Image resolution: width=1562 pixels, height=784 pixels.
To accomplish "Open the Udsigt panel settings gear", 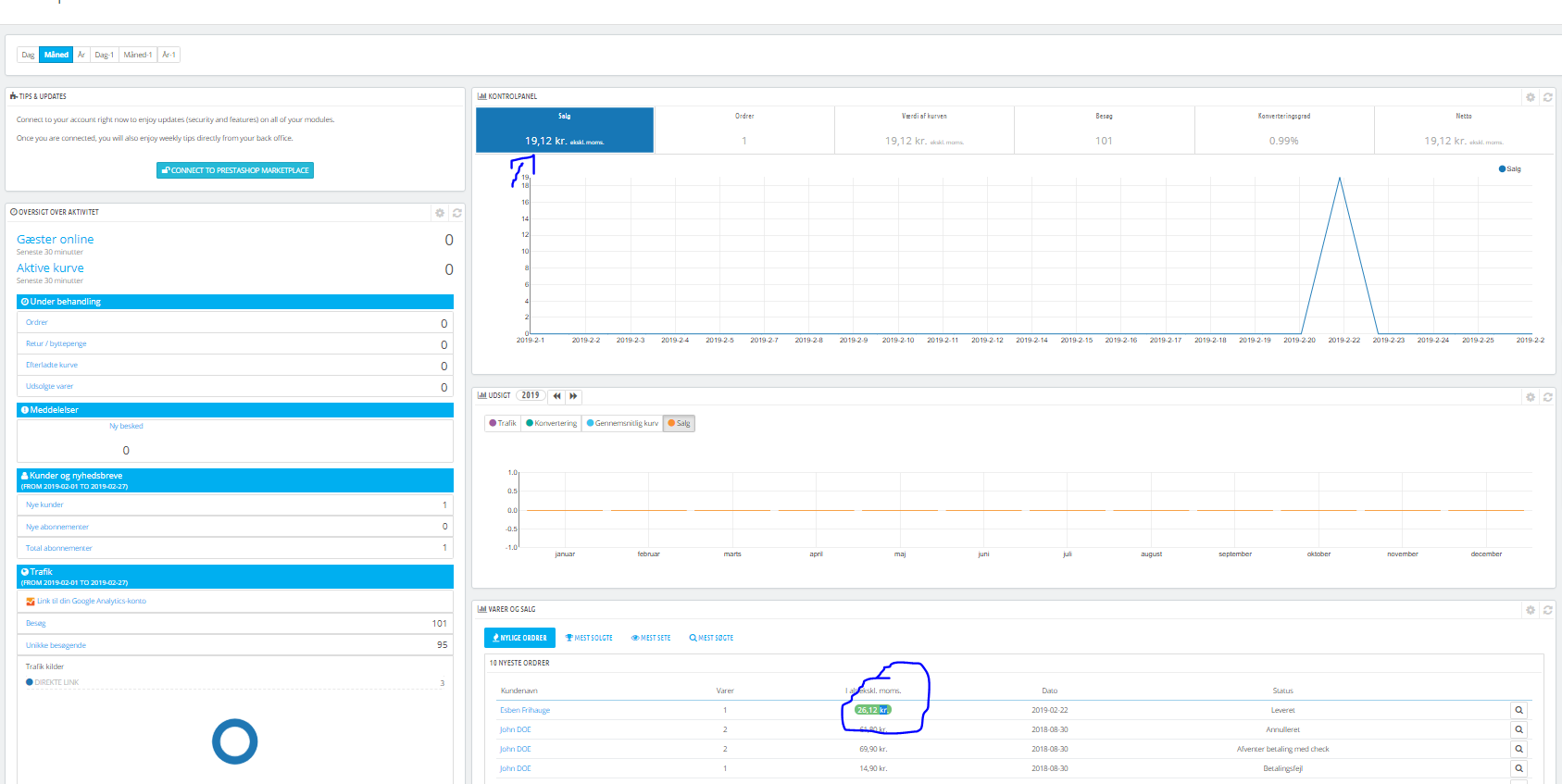I will click(1531, 397).
